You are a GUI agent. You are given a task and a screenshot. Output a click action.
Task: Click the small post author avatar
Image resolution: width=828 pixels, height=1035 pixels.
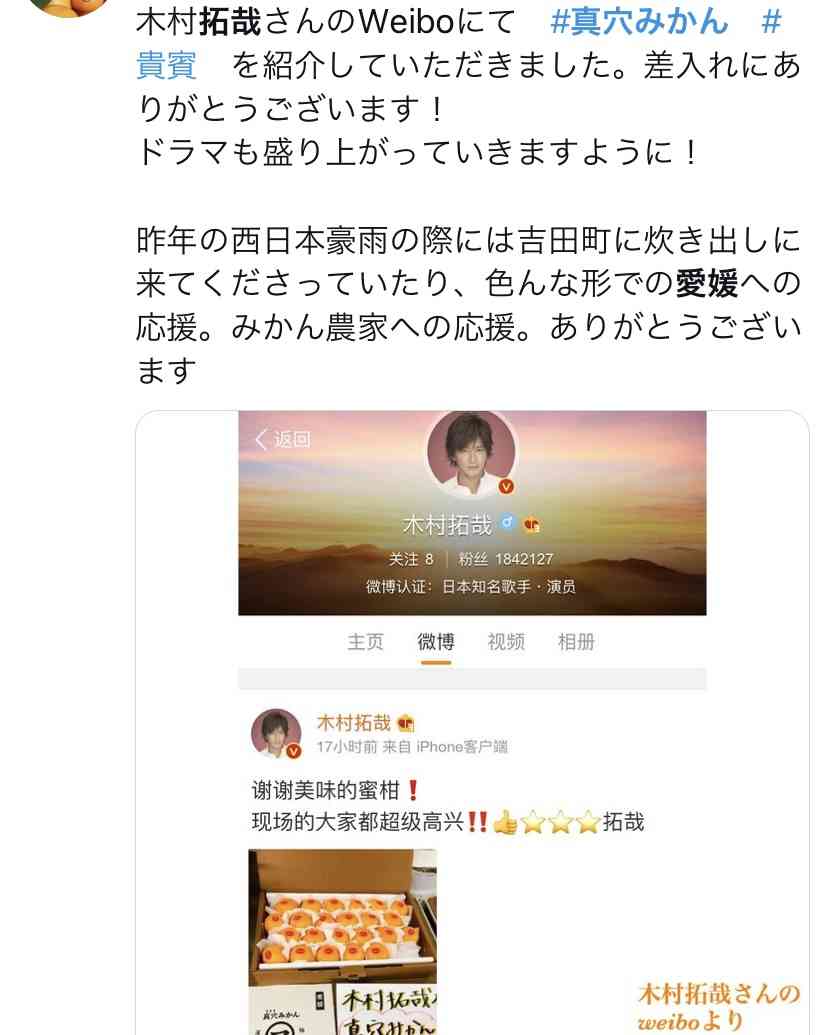(x=276, y=733)
